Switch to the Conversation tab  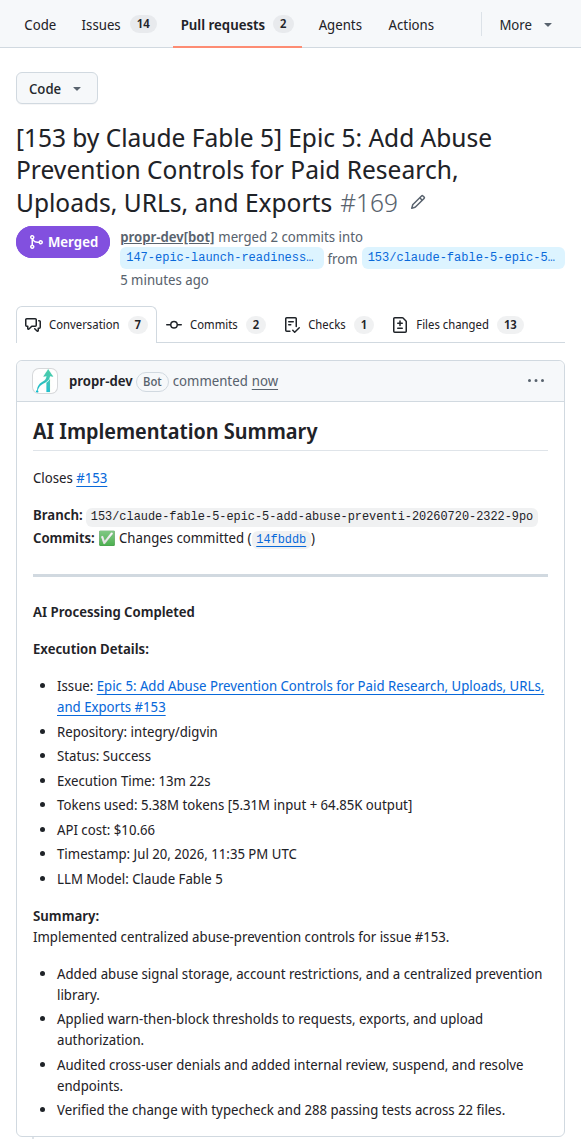(86, 325)
